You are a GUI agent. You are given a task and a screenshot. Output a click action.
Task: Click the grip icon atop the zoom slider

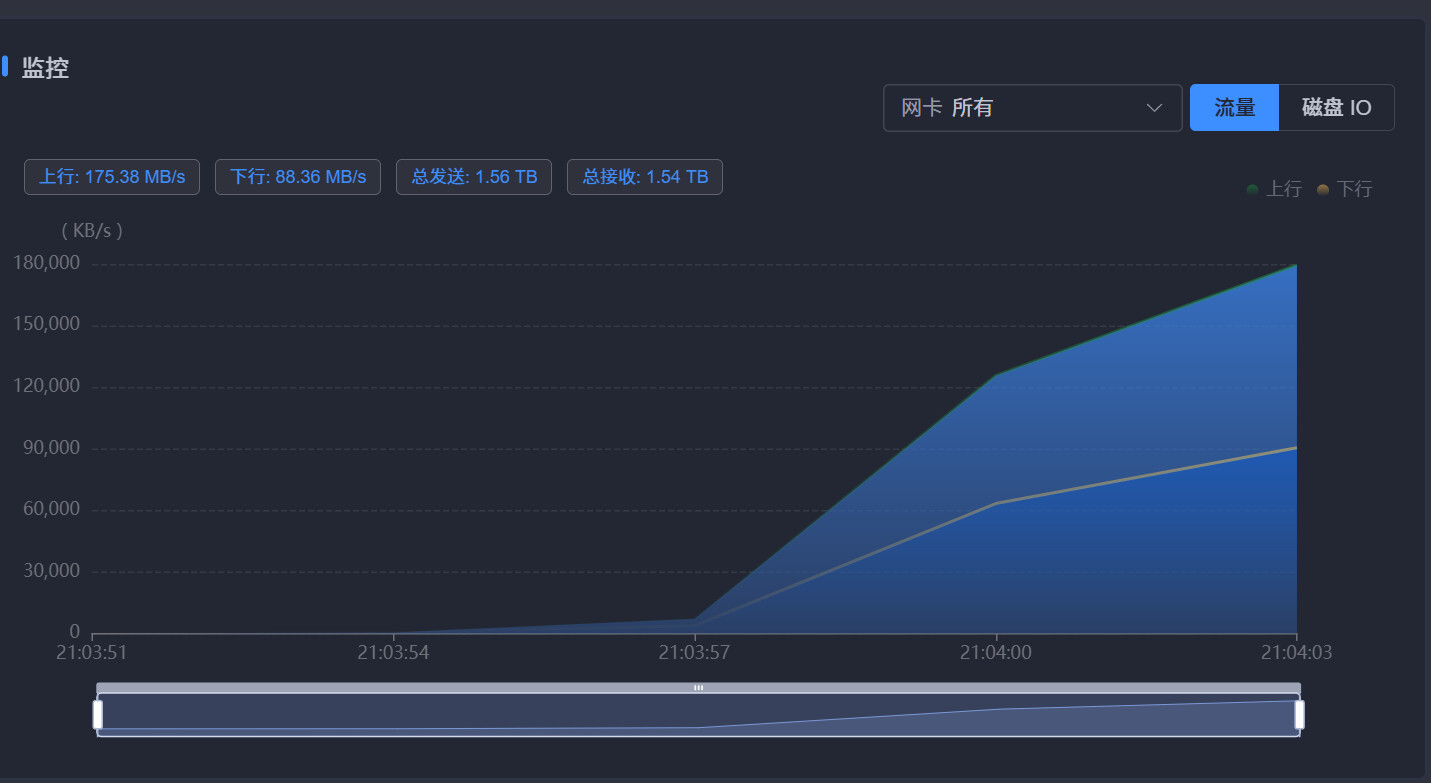(x=698, y=688)
